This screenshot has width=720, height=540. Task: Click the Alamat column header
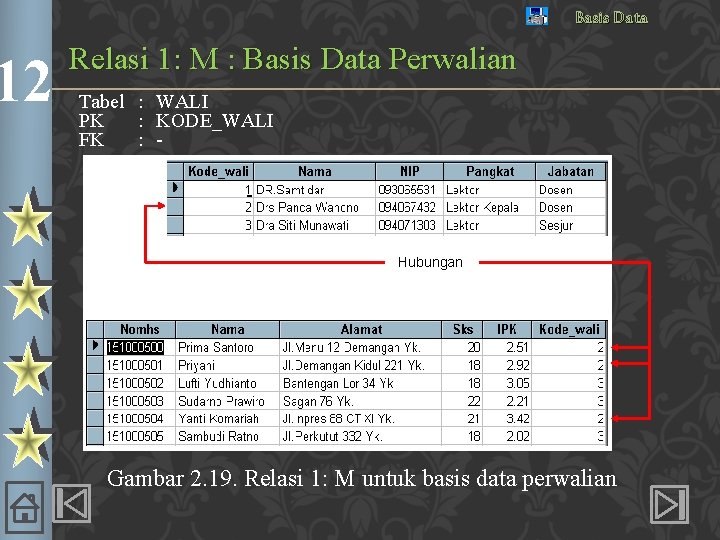[x=361, y=329]
